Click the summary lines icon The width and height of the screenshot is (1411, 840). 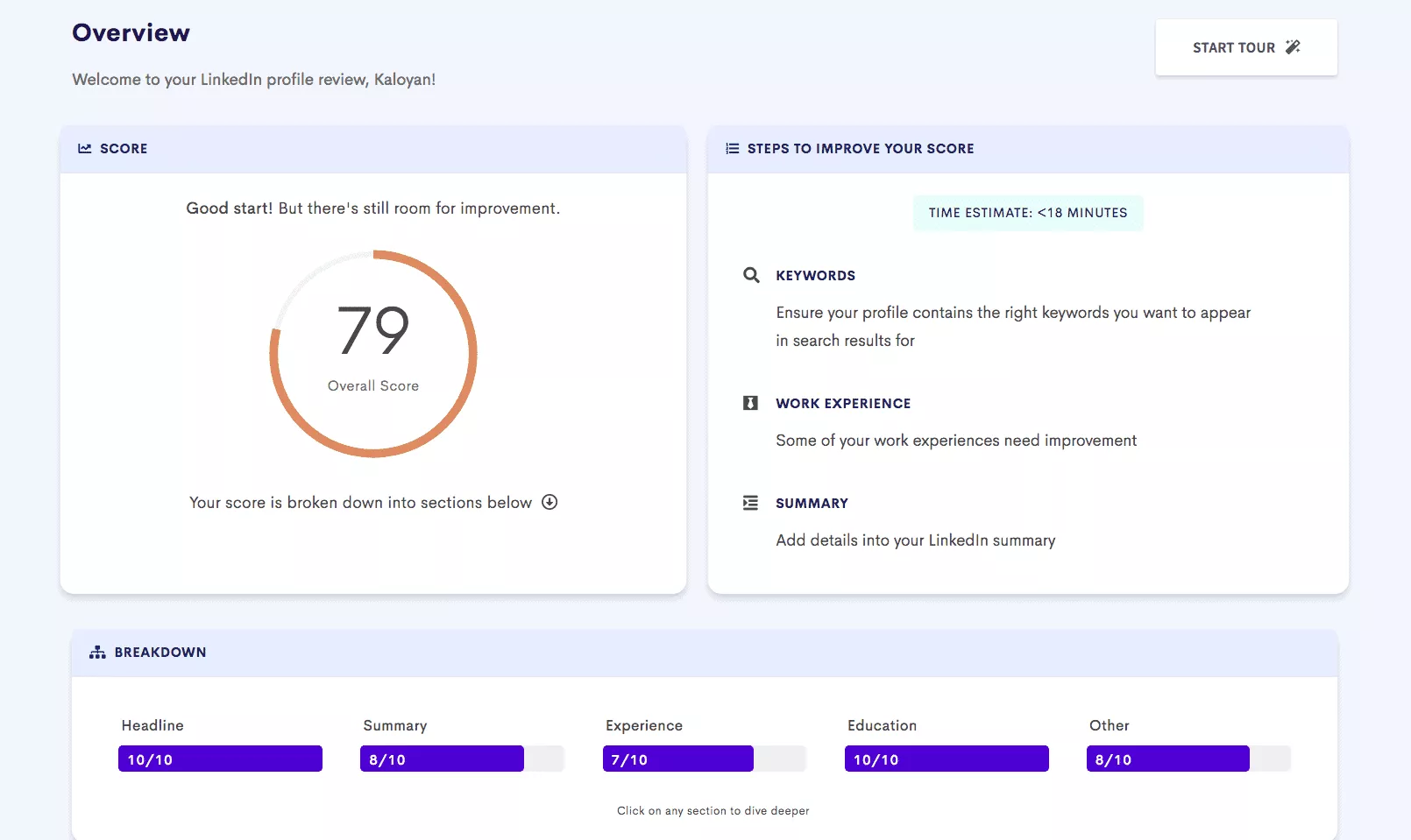(750, 503)
